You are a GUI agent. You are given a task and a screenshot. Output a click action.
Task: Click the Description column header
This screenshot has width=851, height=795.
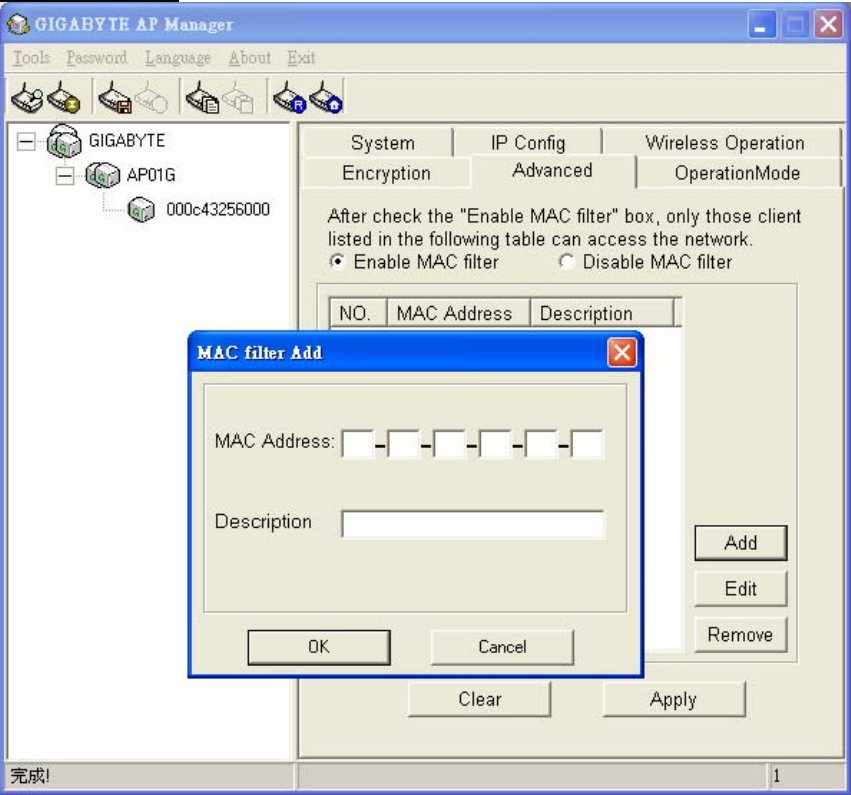click(x=601, y=313)
